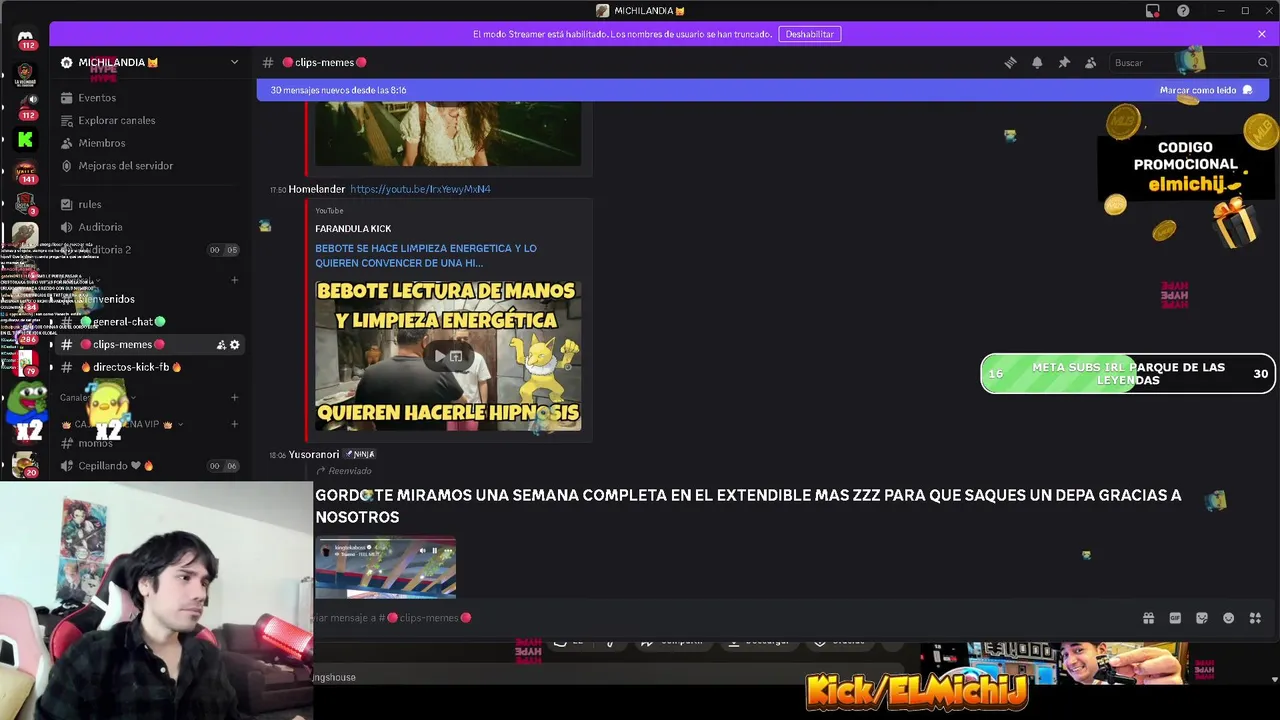Click Marcar como leído
1280x720 pixels.
1206,90
